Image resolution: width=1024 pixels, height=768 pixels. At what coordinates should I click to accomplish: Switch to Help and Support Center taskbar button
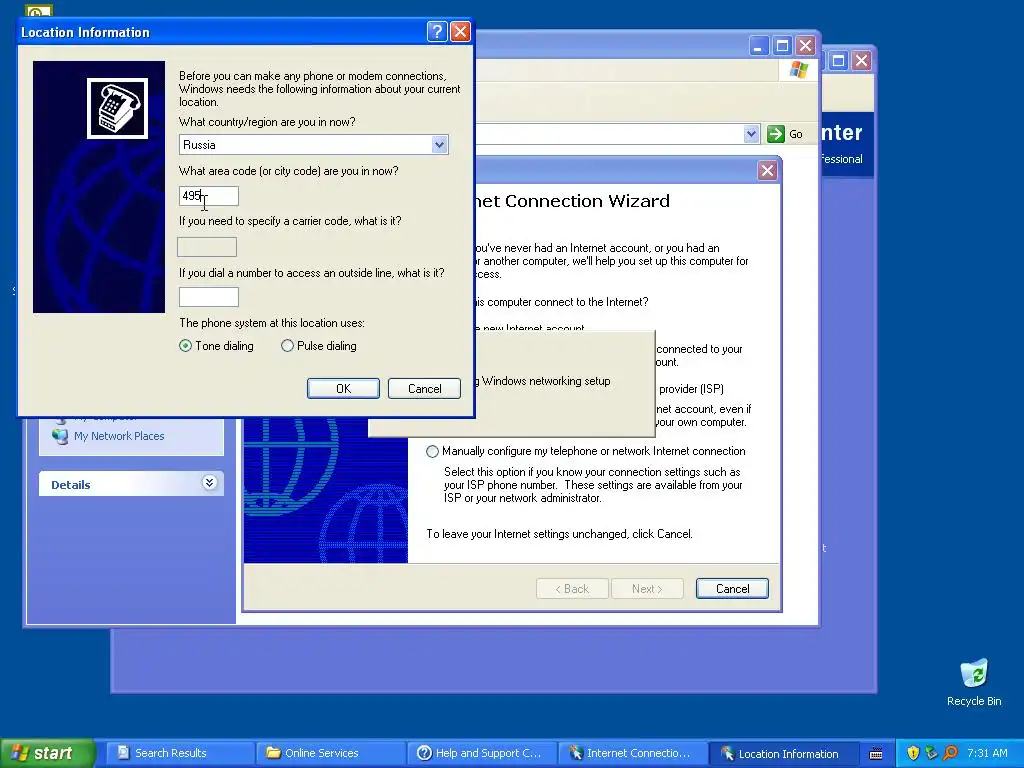tap(482, 753)
